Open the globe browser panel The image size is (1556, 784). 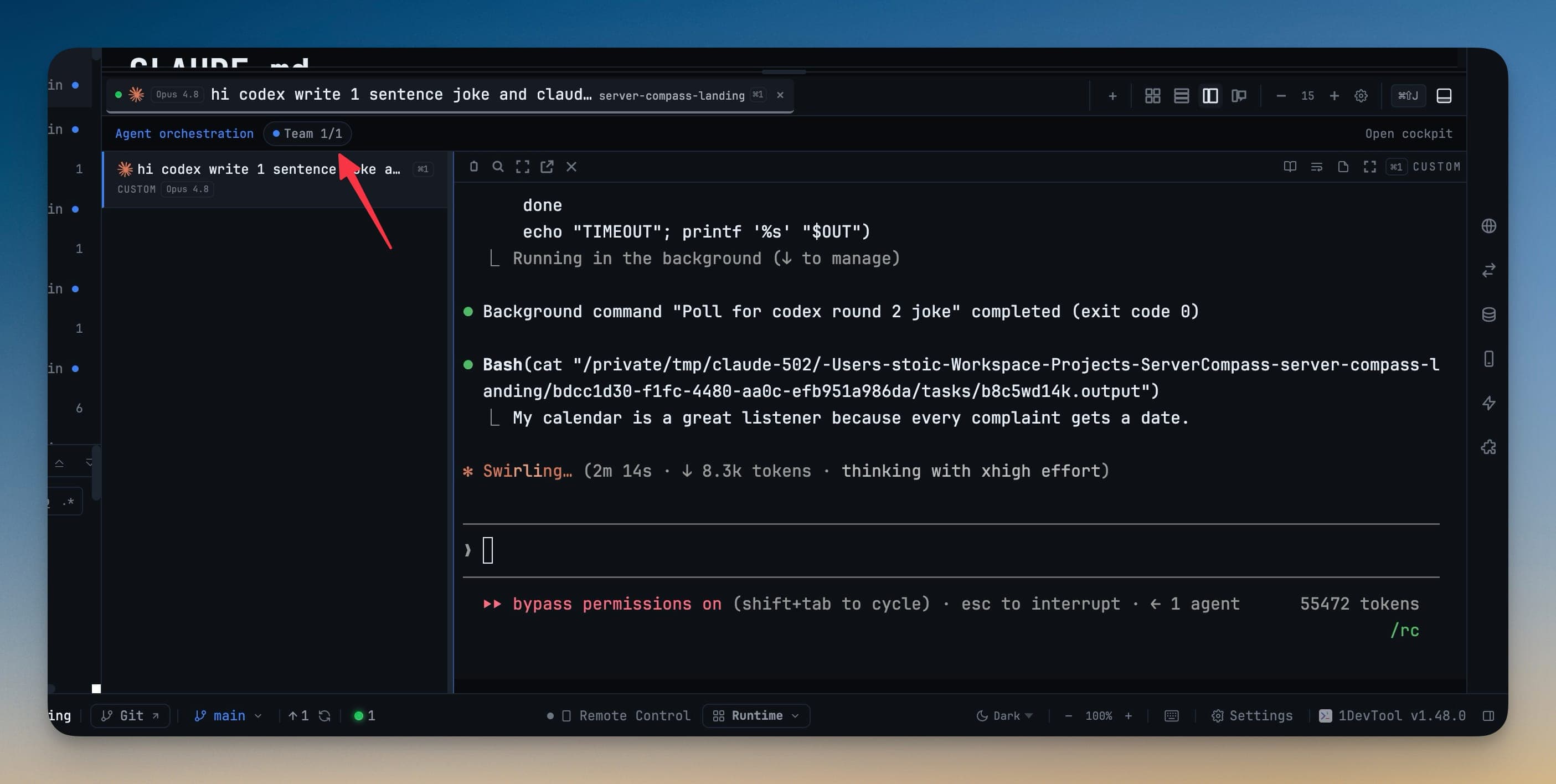[x=1489, y=226]
